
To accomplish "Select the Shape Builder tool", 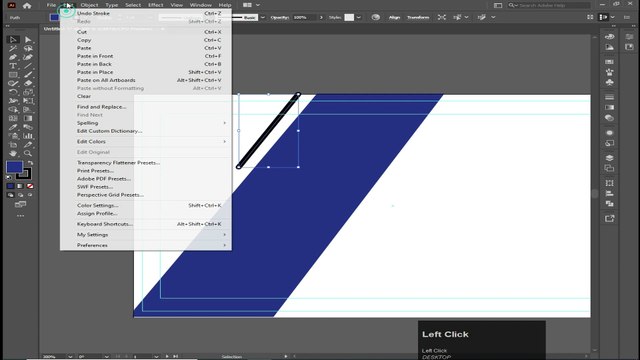I will click(13, 110).
